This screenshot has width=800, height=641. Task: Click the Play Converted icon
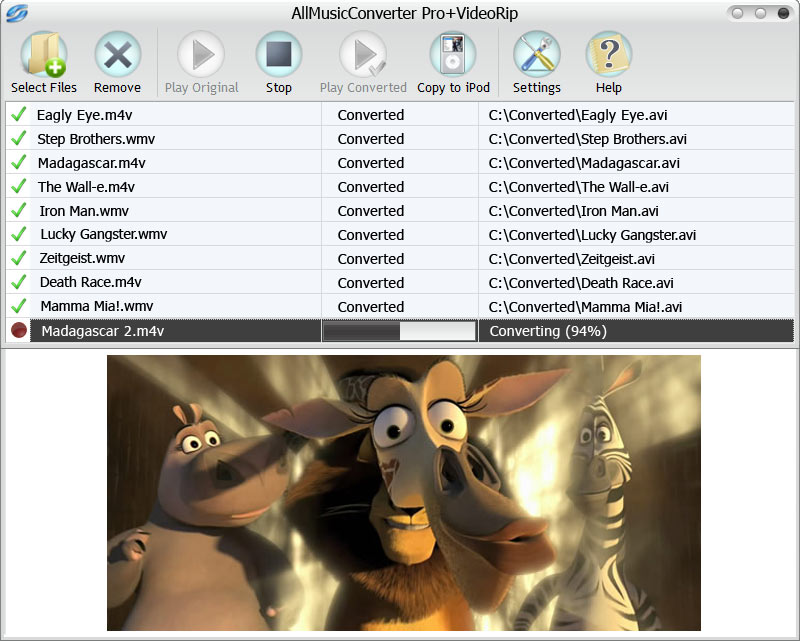pyautogui.click(x=363, y=55)
